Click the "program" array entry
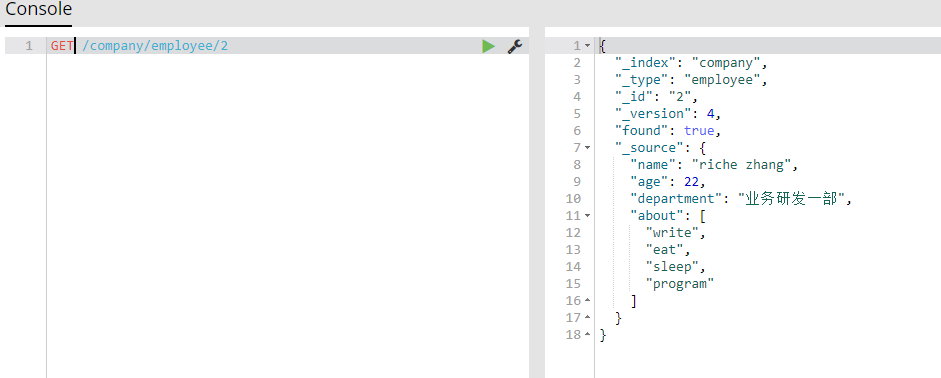The width and height of the screenshot is (941, 378). pyautogui.click(x=679, y=284)
